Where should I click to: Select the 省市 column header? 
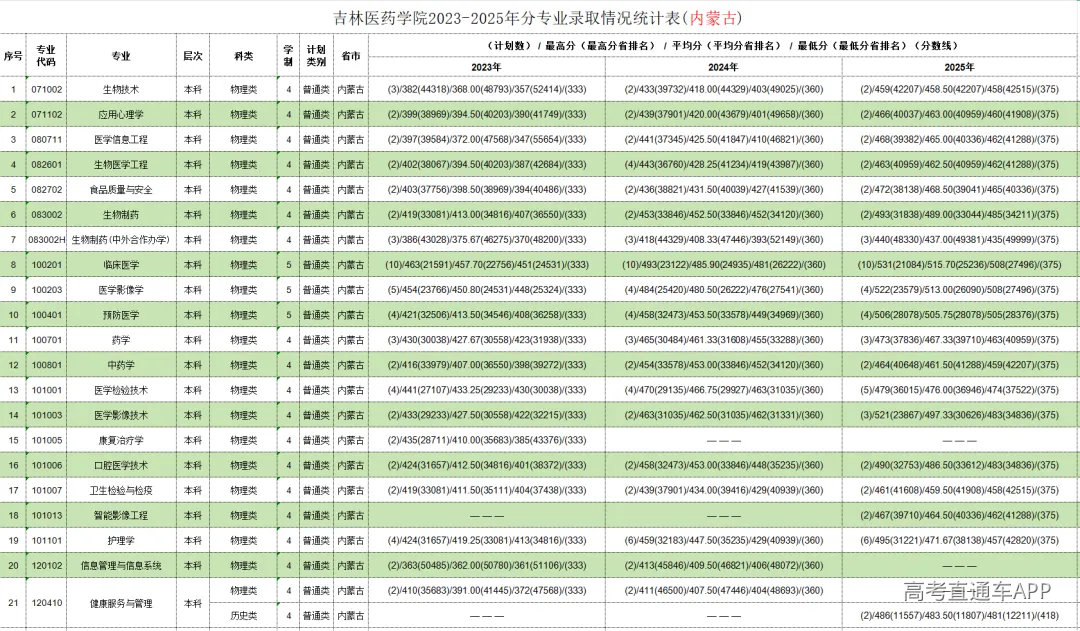[x=351, y=56]
